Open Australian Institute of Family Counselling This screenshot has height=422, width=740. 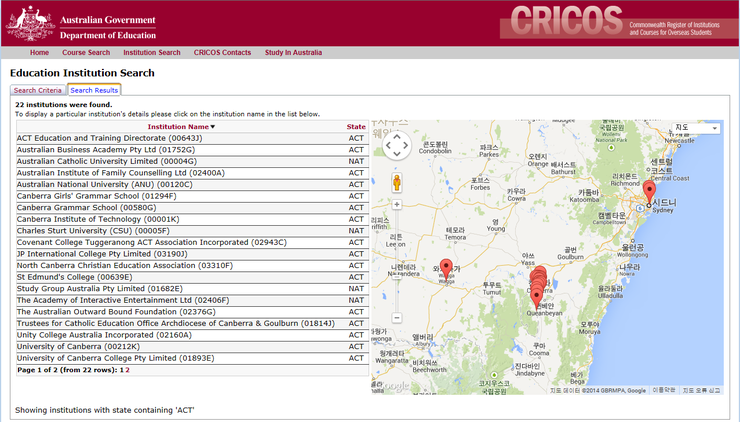click(x=121, y=173)
